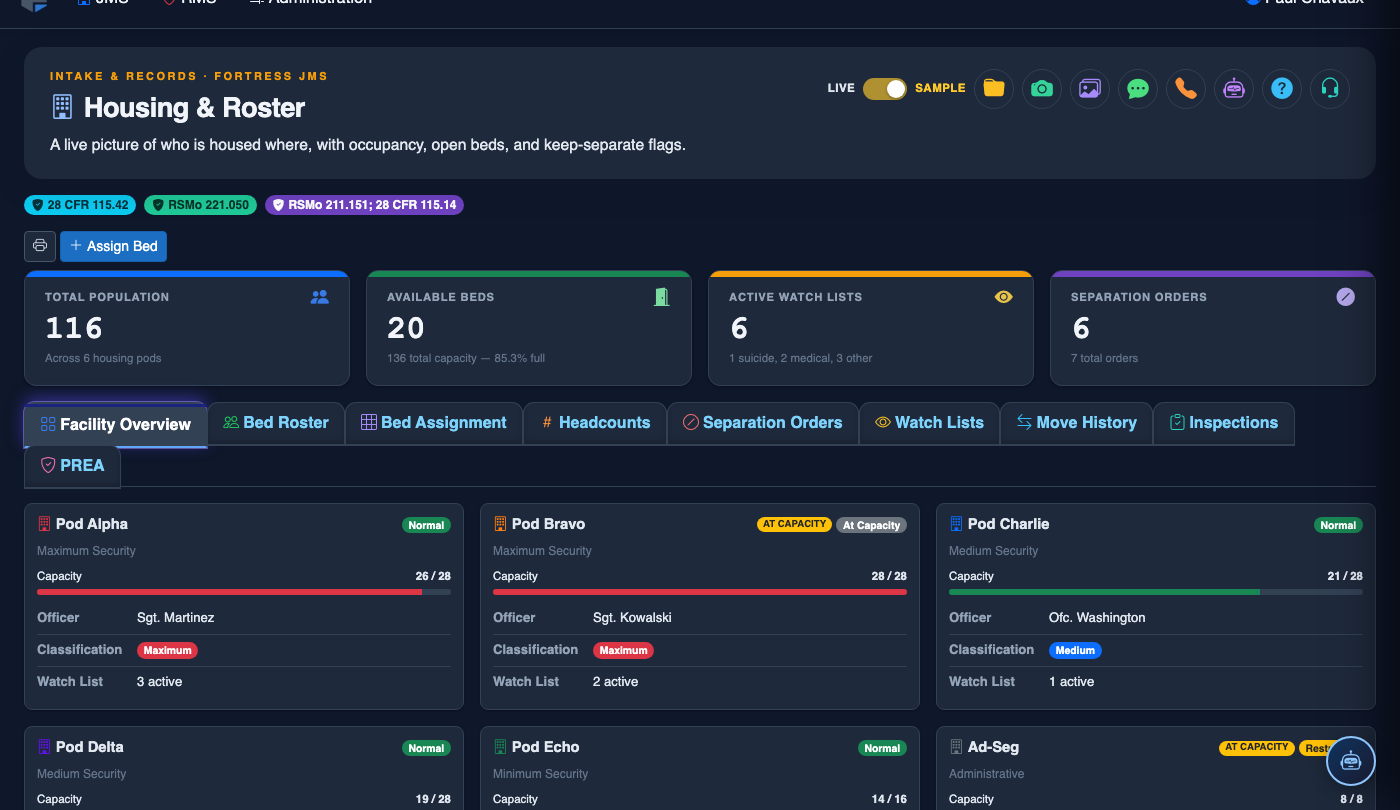Click the Pod Bravo capacity bar
The width and height of the screenshot is (1400, 810).
click(700, 592)
